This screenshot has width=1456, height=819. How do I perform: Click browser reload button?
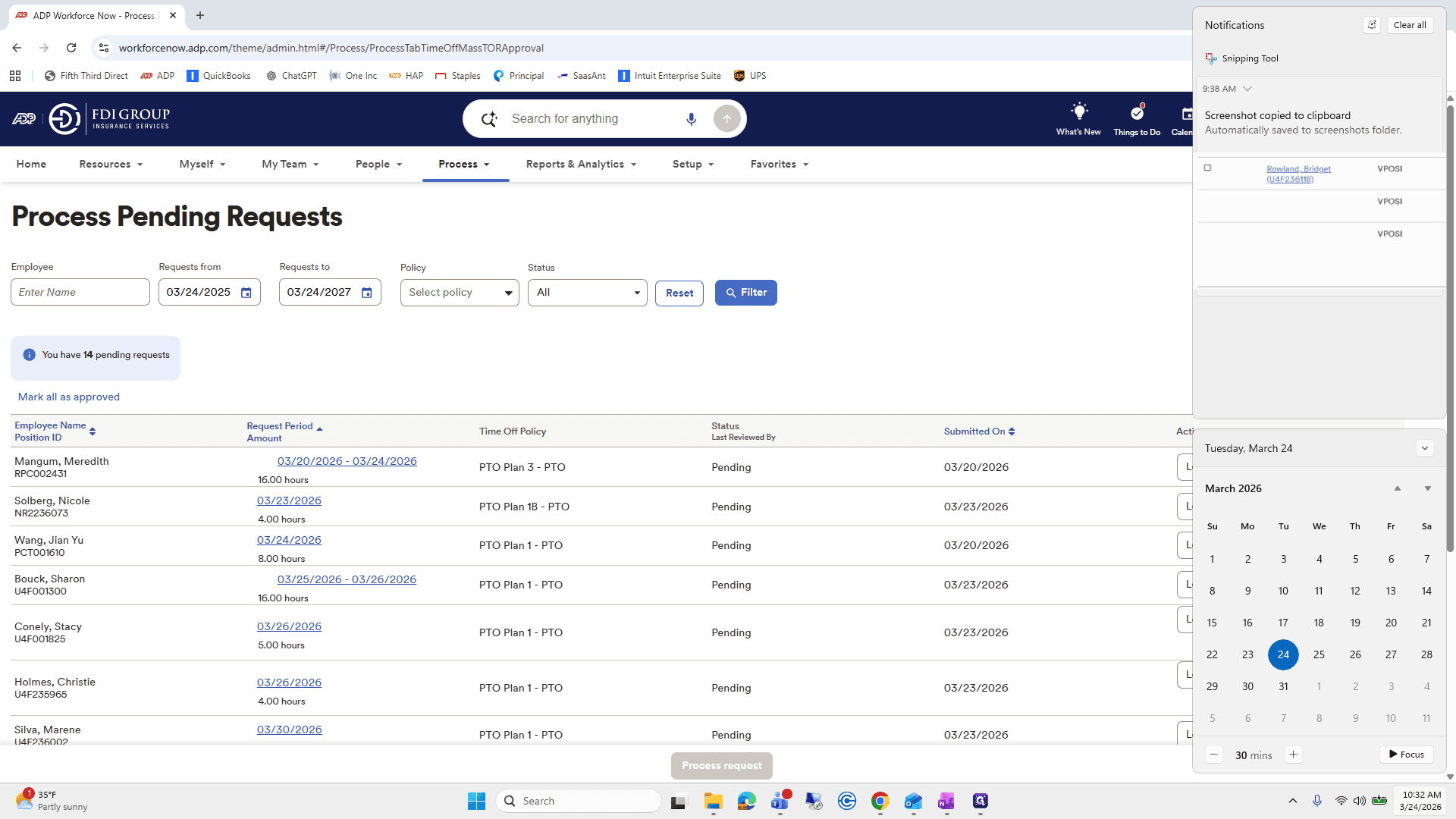point(71,48)
